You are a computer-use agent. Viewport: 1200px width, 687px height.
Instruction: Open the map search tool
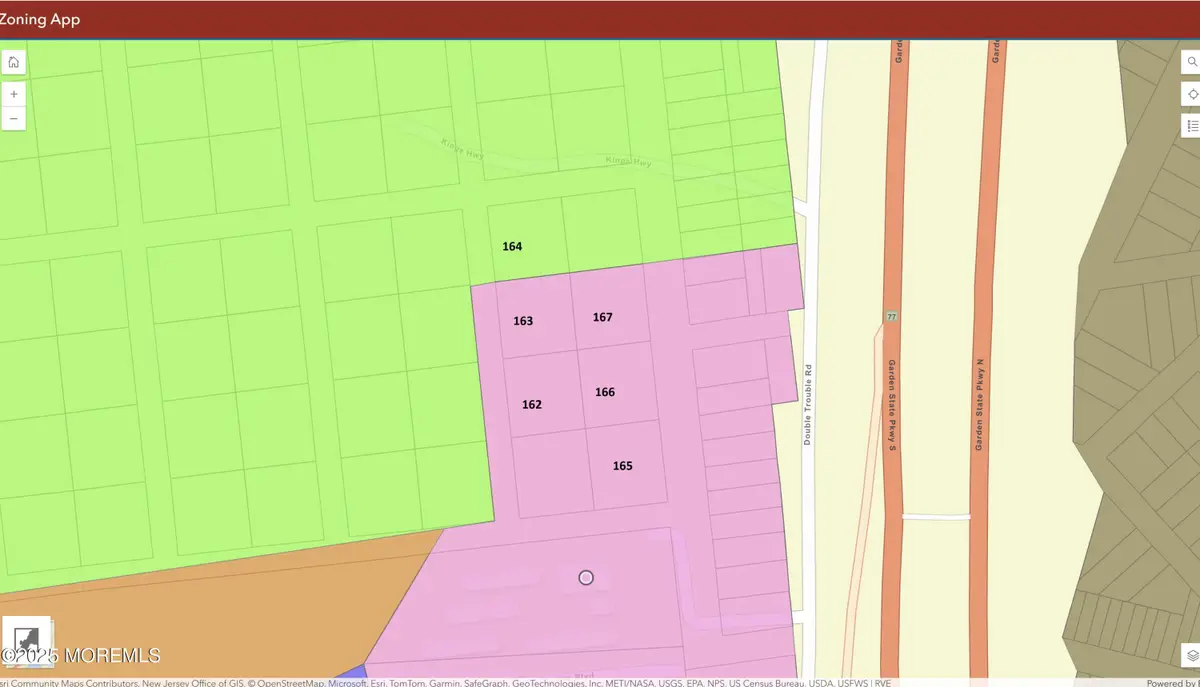tap(1192, 61)
